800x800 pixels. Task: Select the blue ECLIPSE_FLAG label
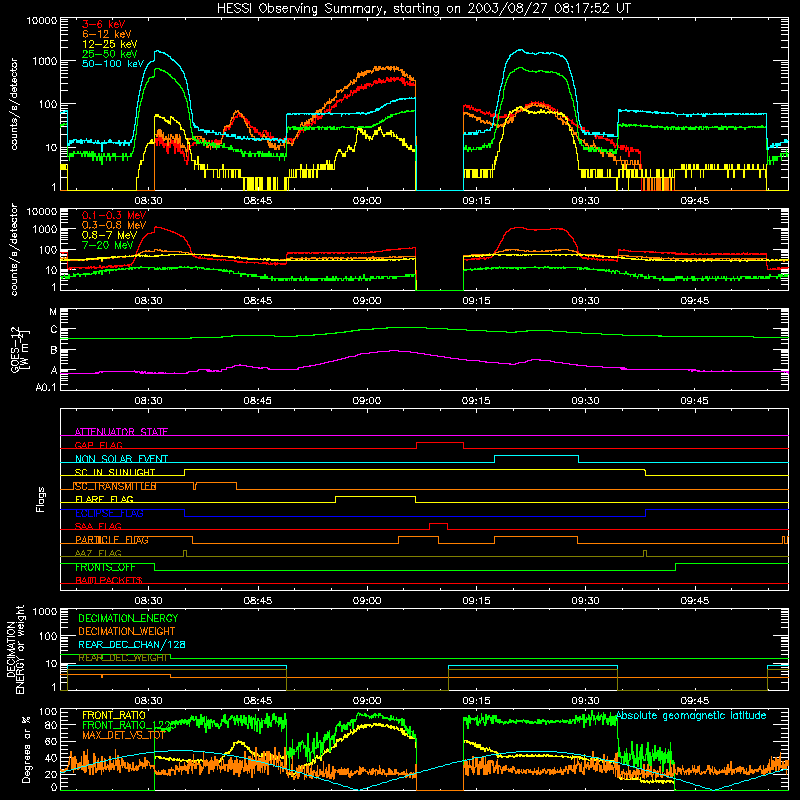tap(109, 513)
